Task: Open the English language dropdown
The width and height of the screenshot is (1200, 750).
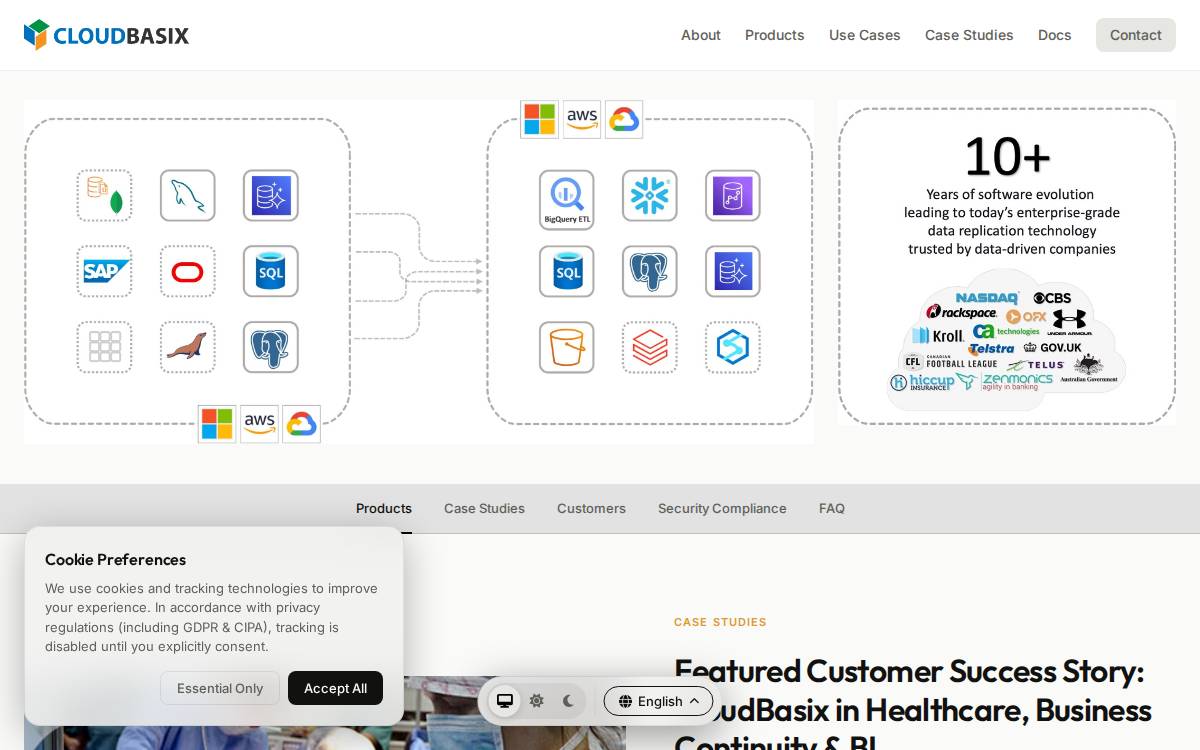Action: click(658, 701)
